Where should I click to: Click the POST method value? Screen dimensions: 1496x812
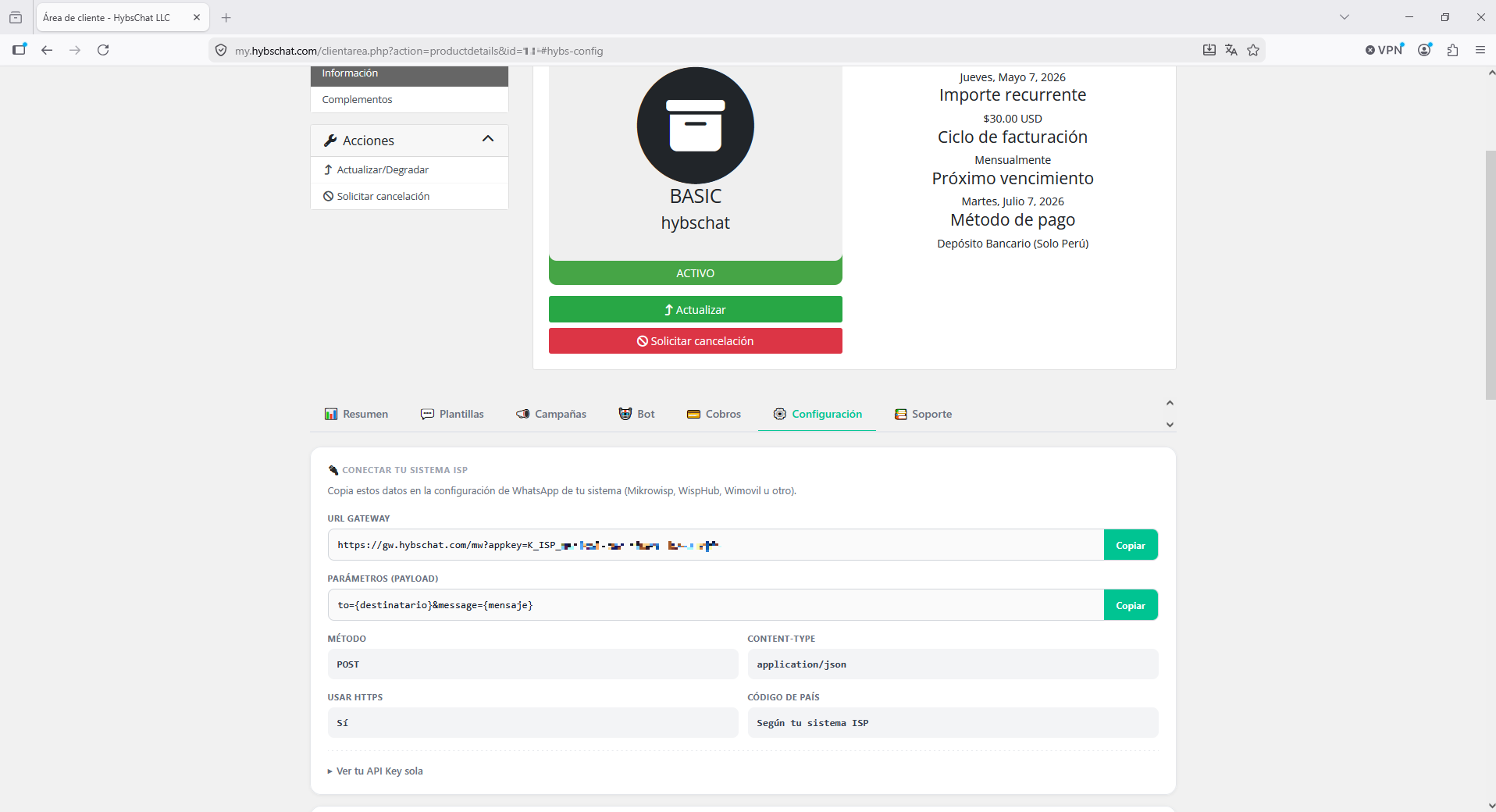pyautogui.click(x=533, y=664)
